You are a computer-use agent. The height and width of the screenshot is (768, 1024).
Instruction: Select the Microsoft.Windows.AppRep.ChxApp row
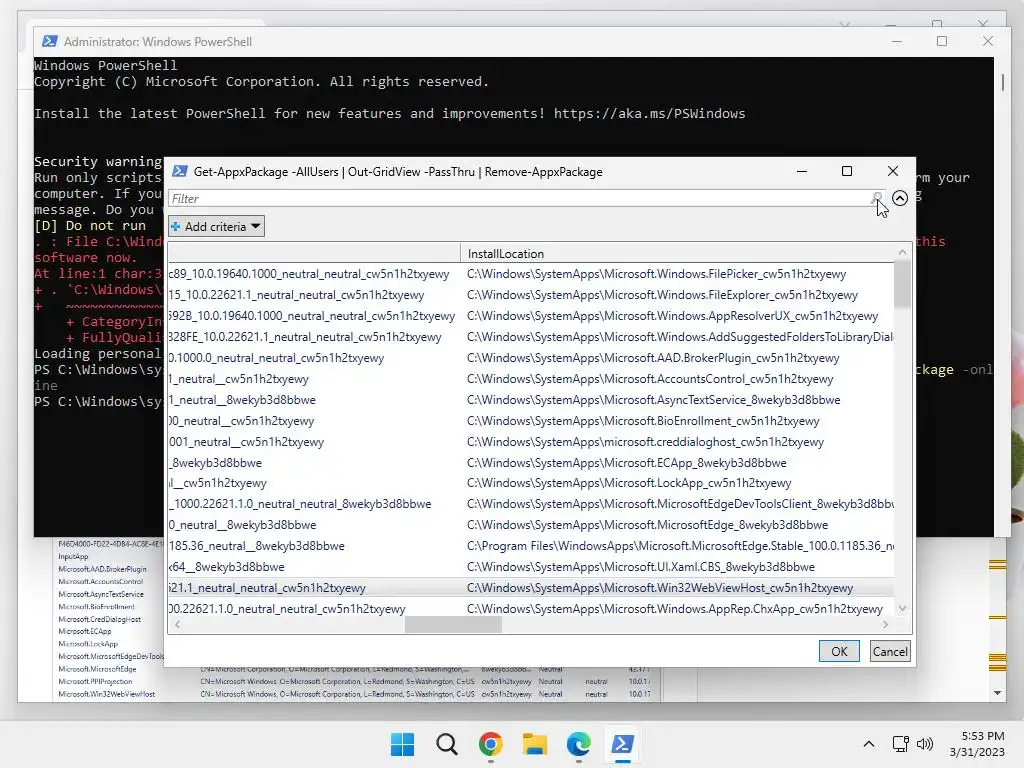point(530,608)
